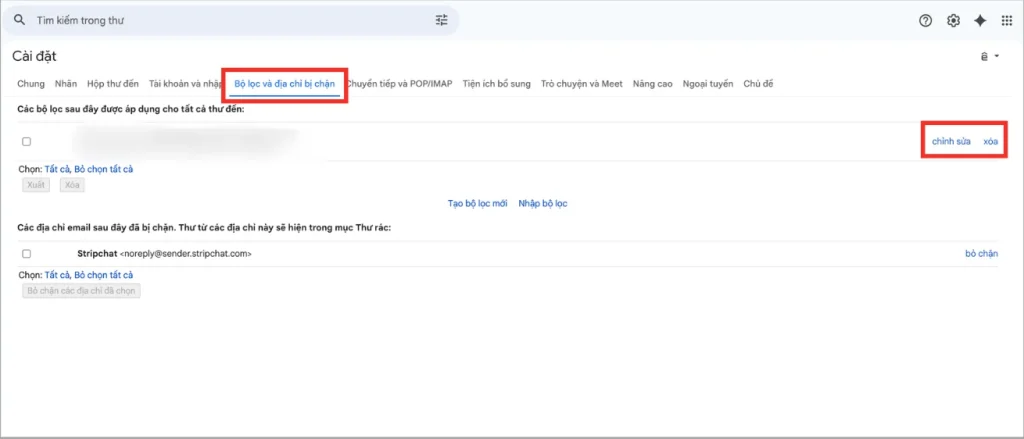Click 'Bỏ chọn tất cả' under filters list

(103, 169)
